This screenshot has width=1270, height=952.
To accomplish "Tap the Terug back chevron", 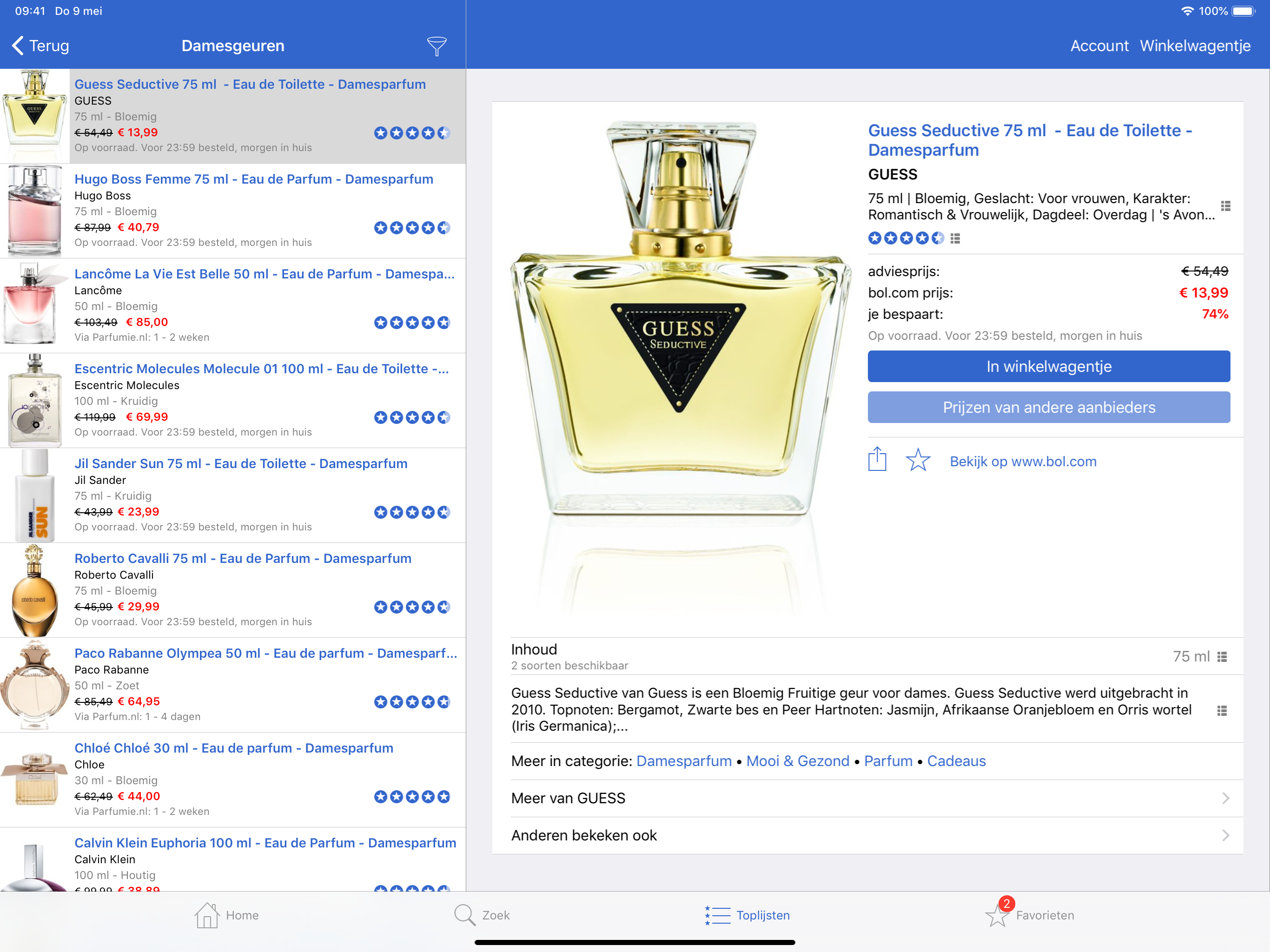I will tap(18, 46).
